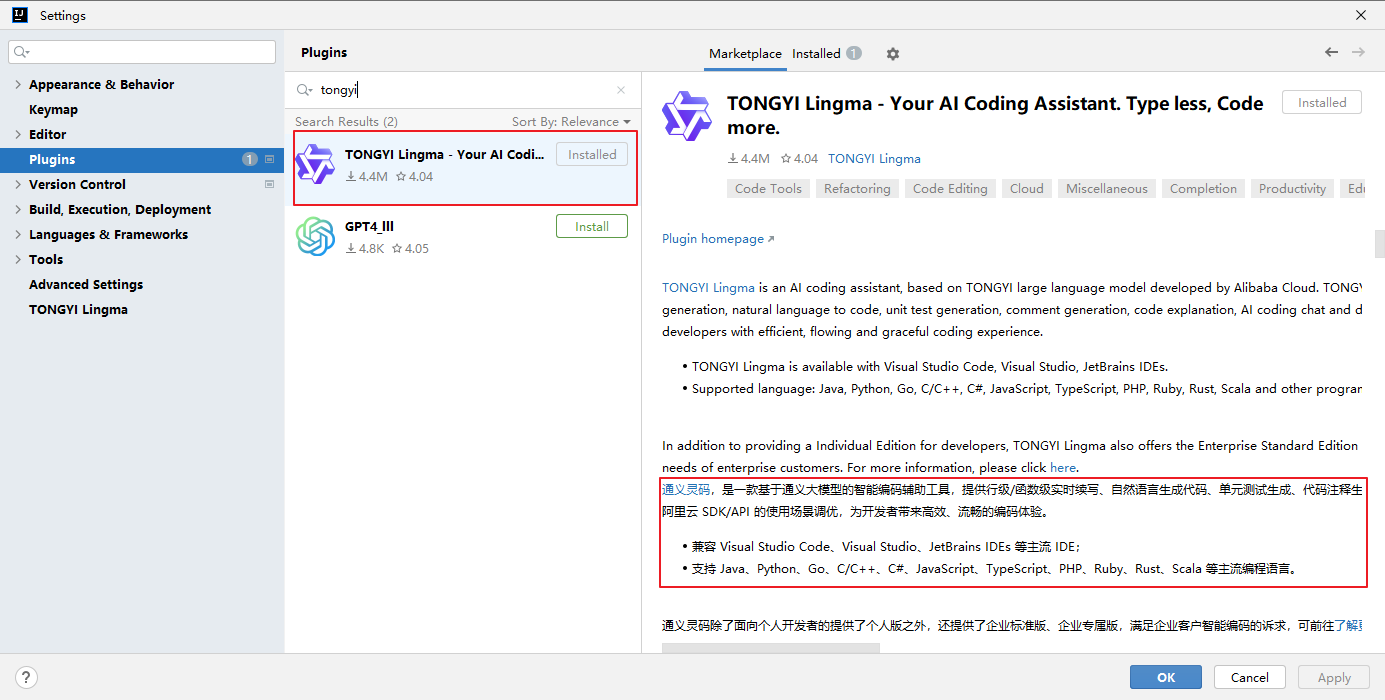The image size is (1385, 700).
Task: Click the 'here' link for more information
Action: (x=1063, y=468)
